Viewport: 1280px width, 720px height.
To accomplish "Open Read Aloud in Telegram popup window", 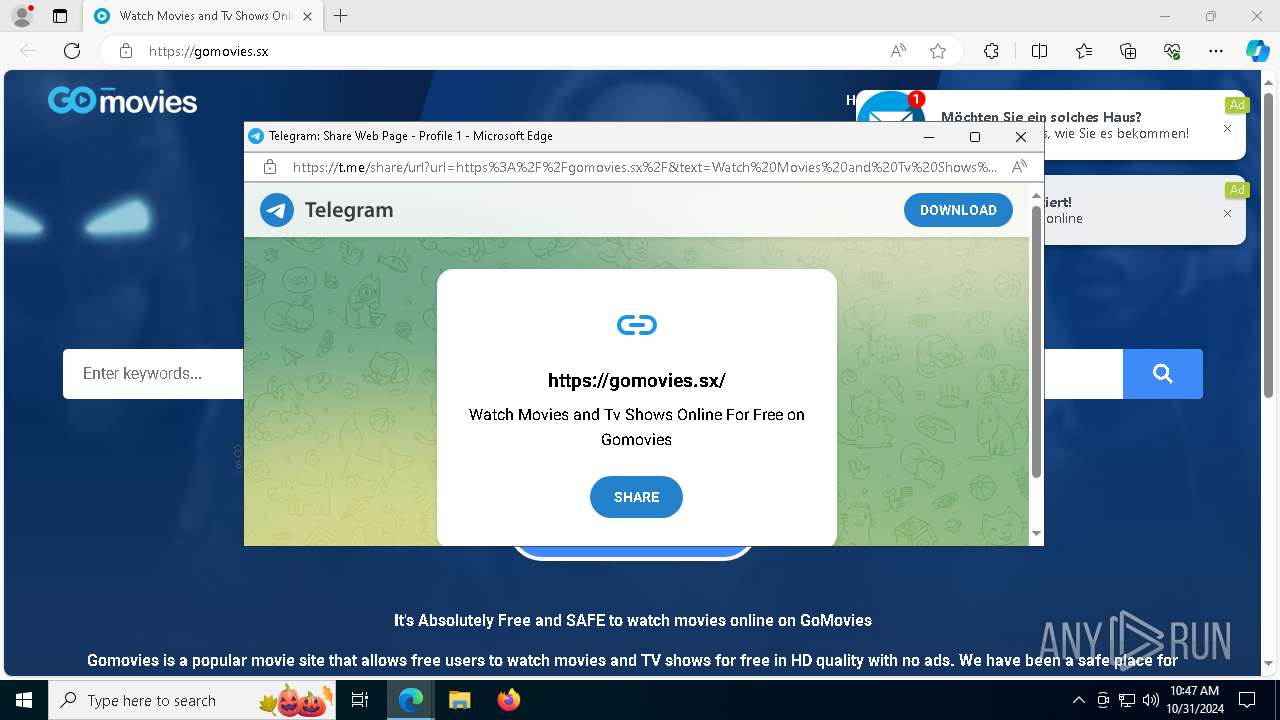I will pyautogui.click(x=1020, y=167).
